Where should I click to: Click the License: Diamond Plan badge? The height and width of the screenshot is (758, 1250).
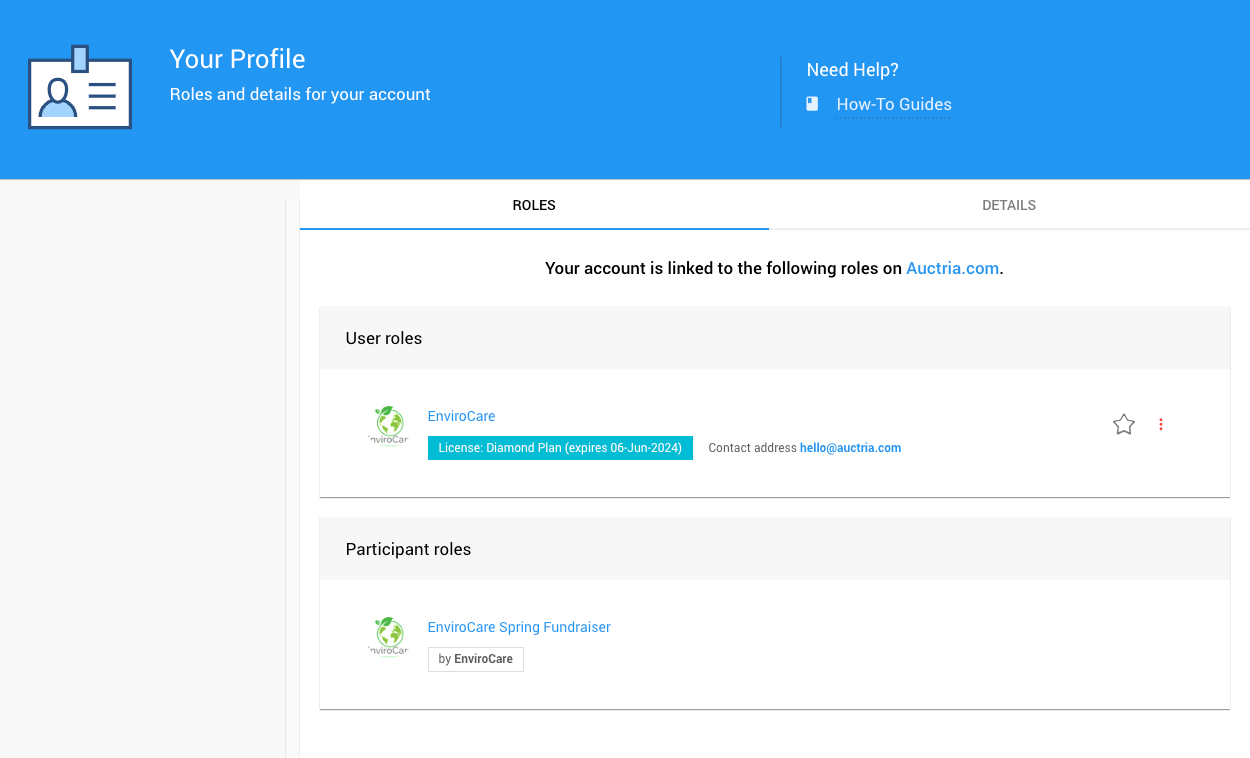pyautogui.click(x=560, y=448)
